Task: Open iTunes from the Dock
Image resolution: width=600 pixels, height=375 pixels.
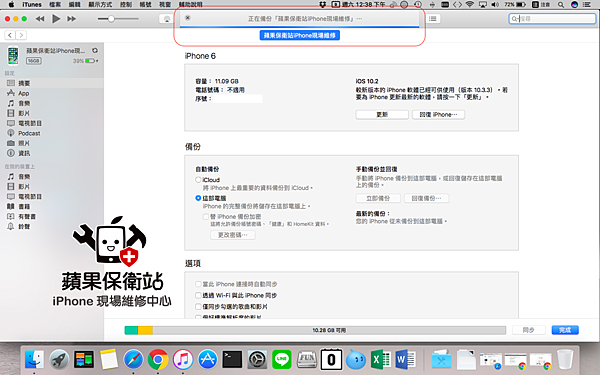Action: coord(183,359)
